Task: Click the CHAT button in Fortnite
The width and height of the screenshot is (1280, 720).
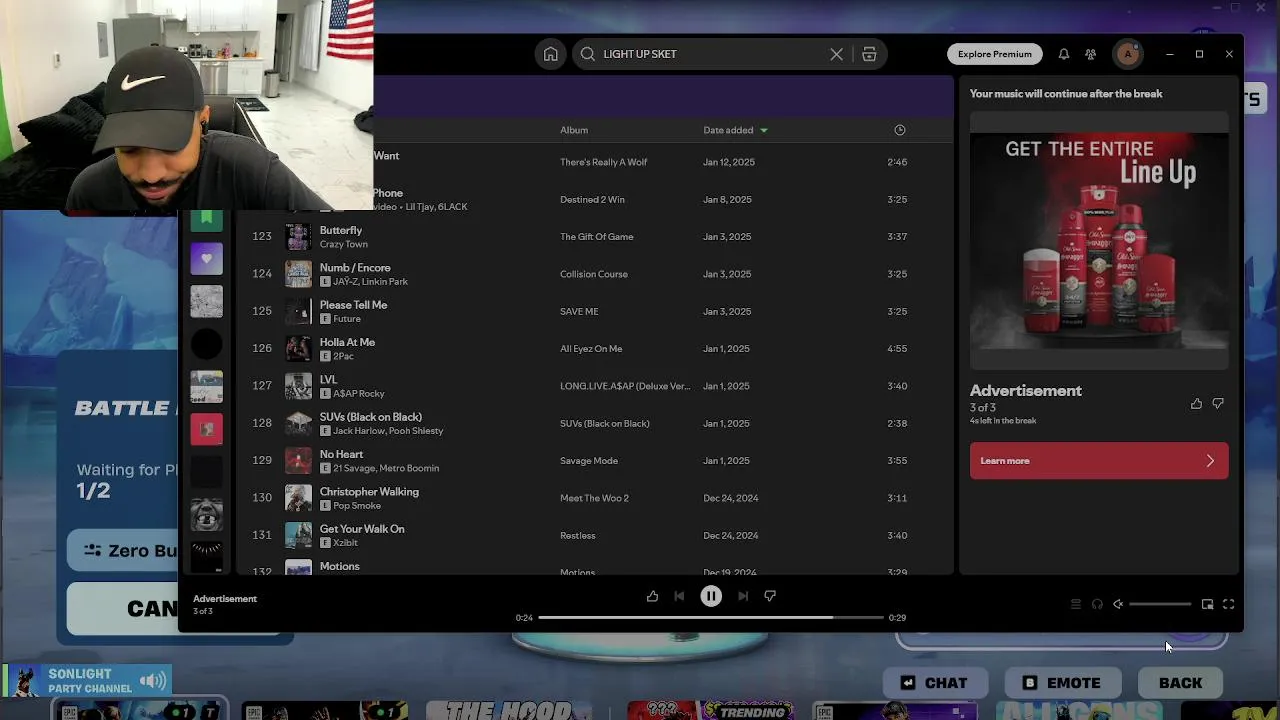Action: point(934,683)
